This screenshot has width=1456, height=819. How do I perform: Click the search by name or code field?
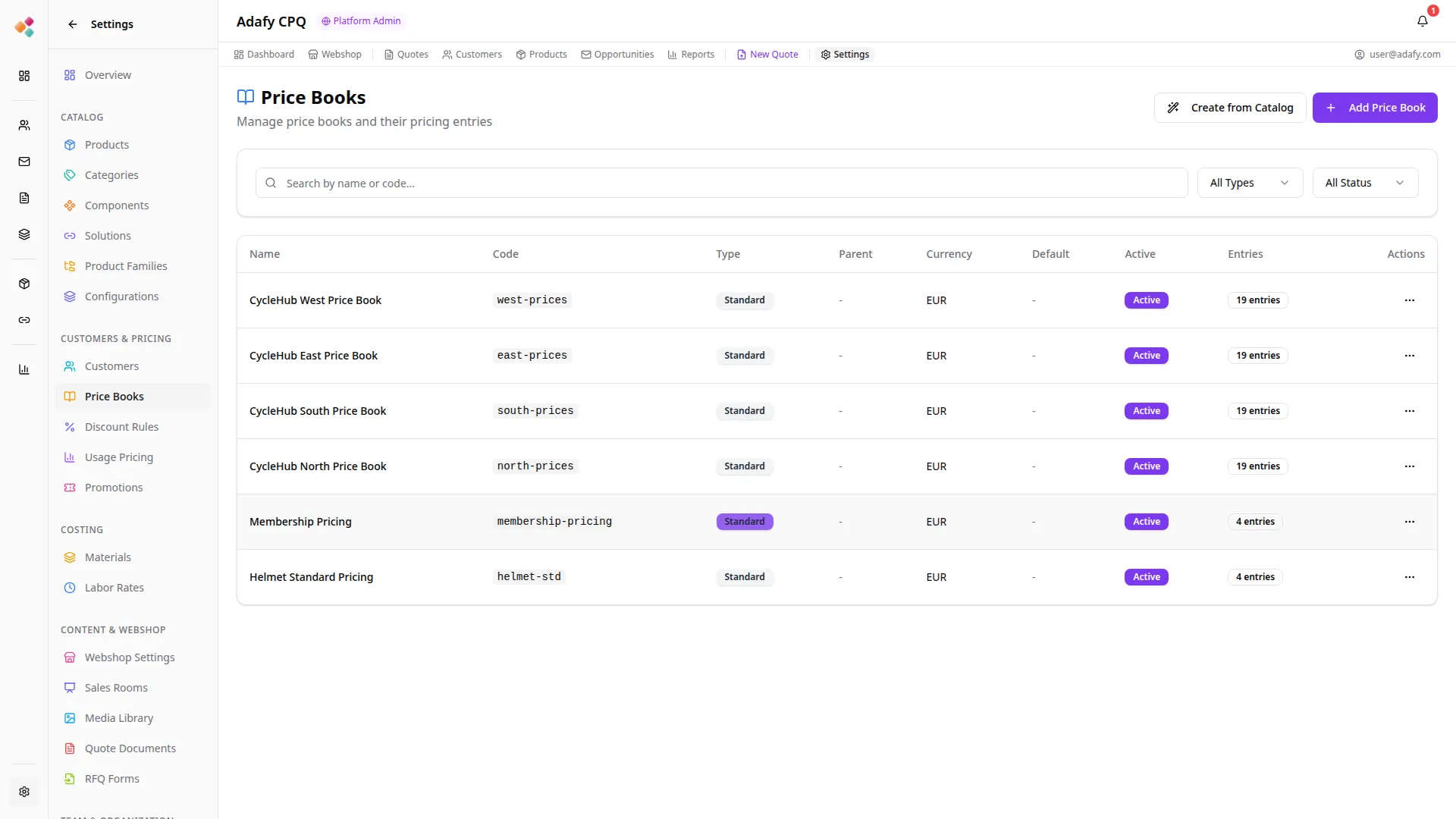click(x=720, y=184)
